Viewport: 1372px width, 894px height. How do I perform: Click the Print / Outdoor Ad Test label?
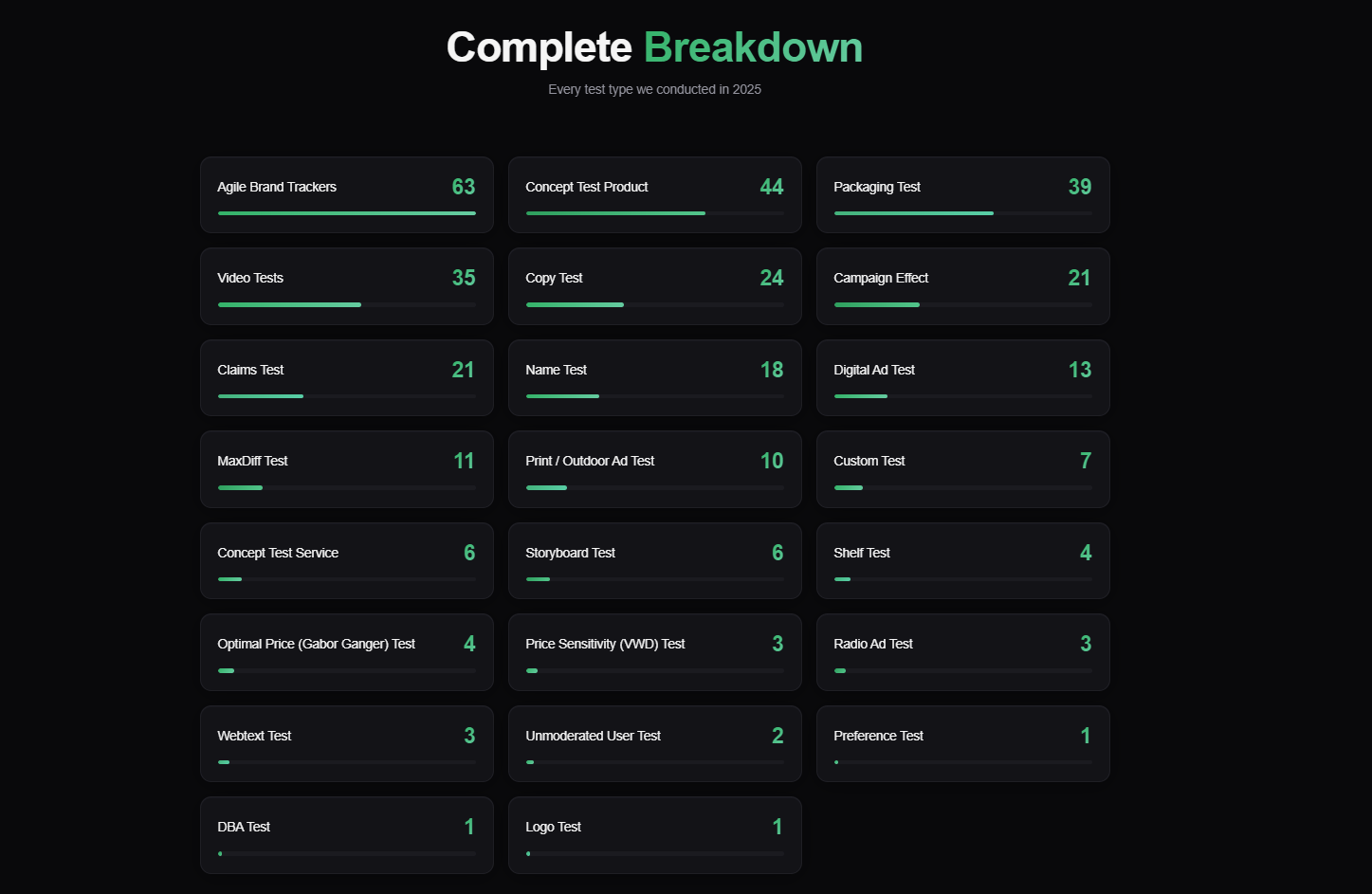[590, 461]
